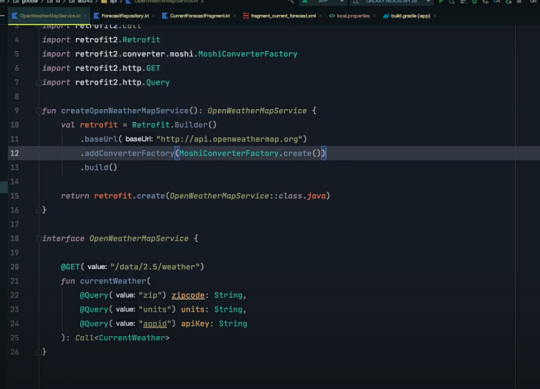Click OpenWeatherMapService::class.java on line 15
Viewport: 540px width, 389px height.
[x=248, y=196]
